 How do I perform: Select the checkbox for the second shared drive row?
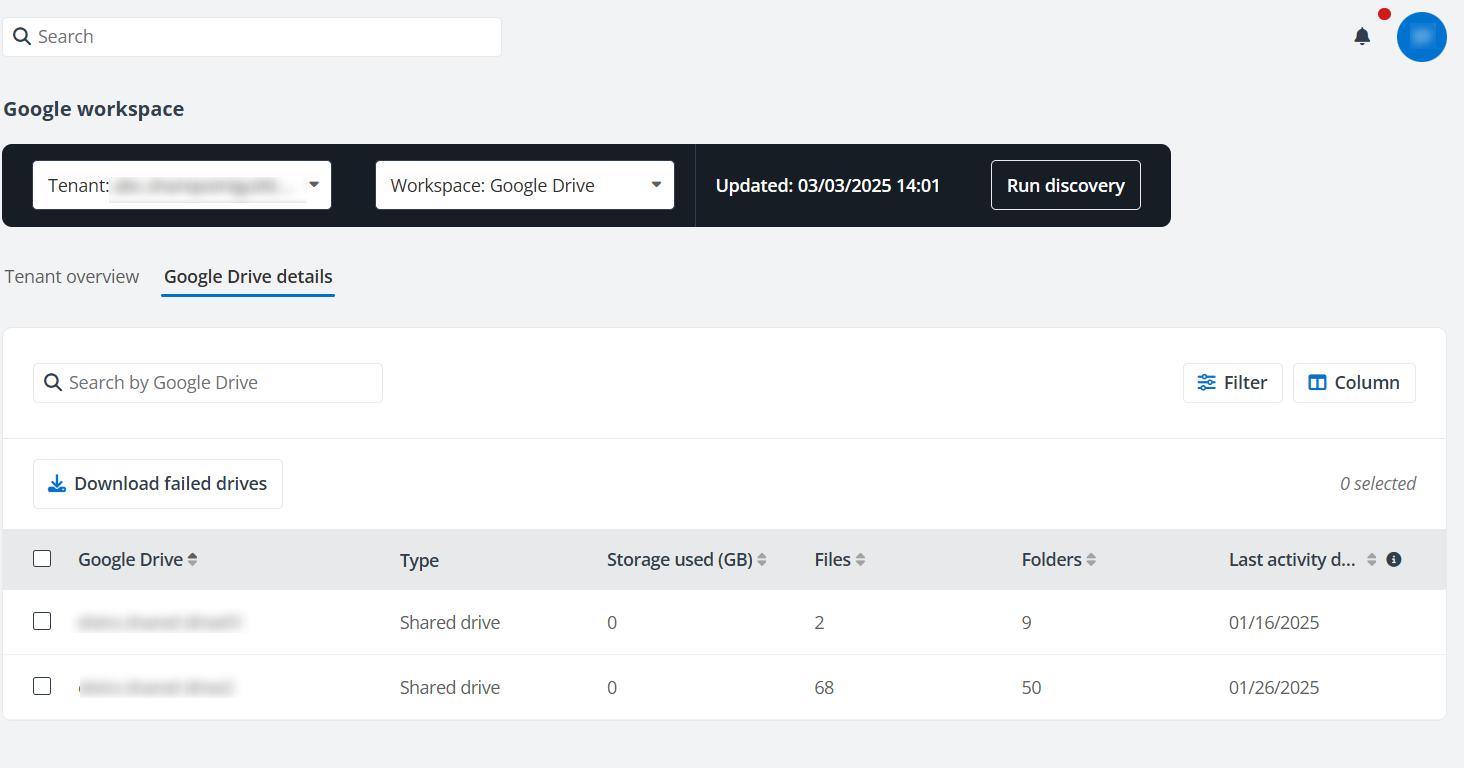tap(41, 686)
